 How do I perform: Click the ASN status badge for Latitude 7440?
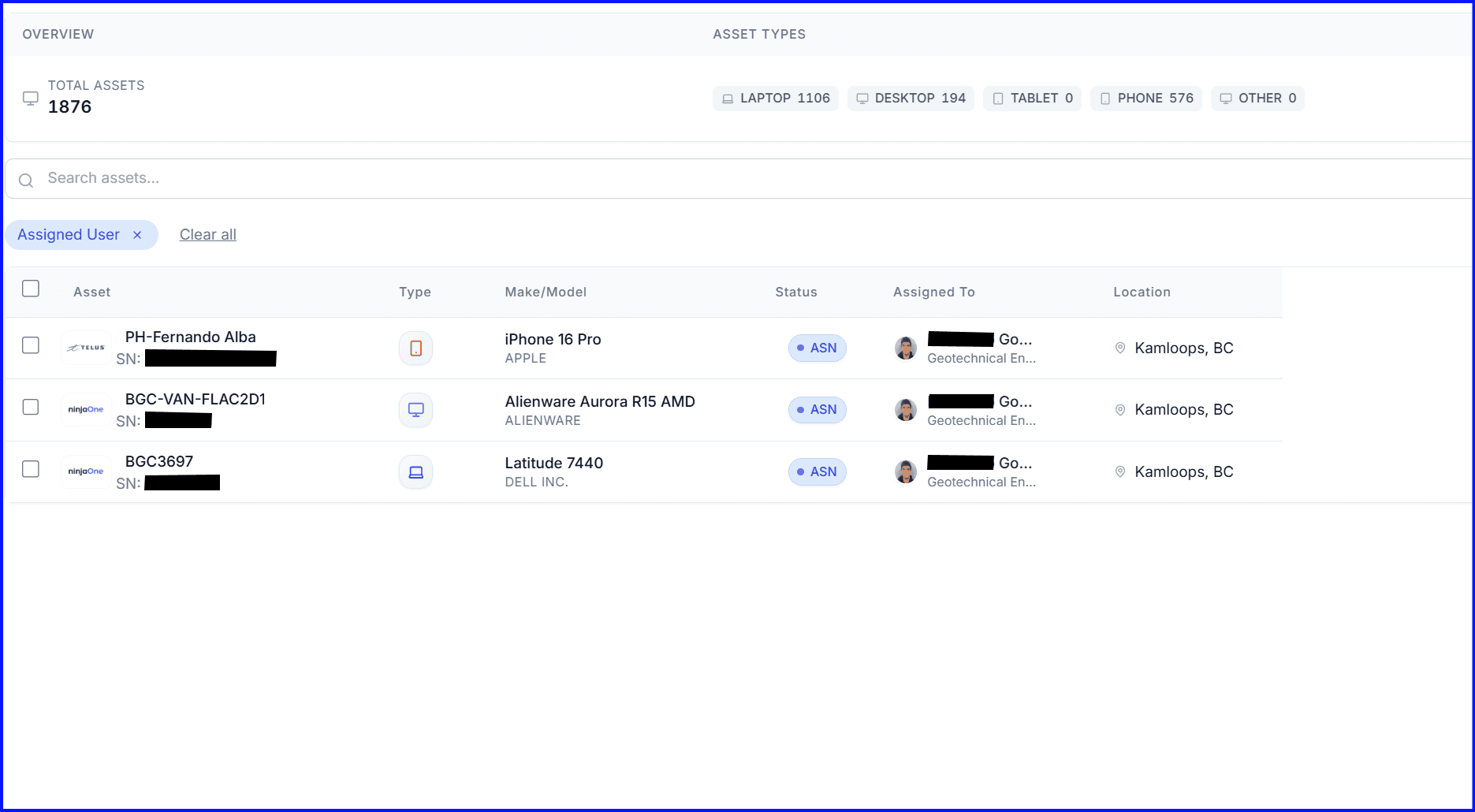coord(817,472)
